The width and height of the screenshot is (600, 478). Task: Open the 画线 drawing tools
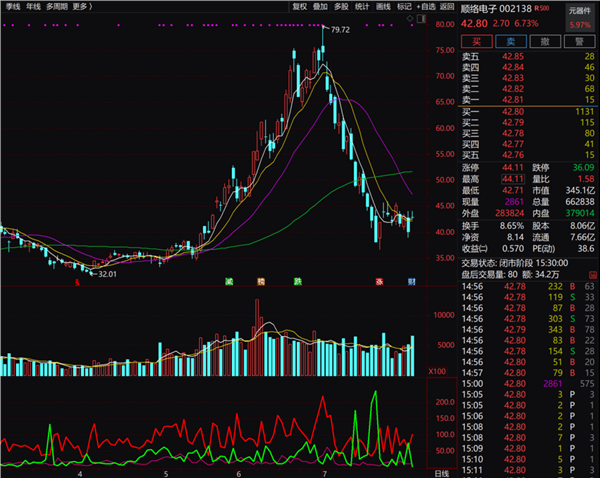(x=383, y=7)
